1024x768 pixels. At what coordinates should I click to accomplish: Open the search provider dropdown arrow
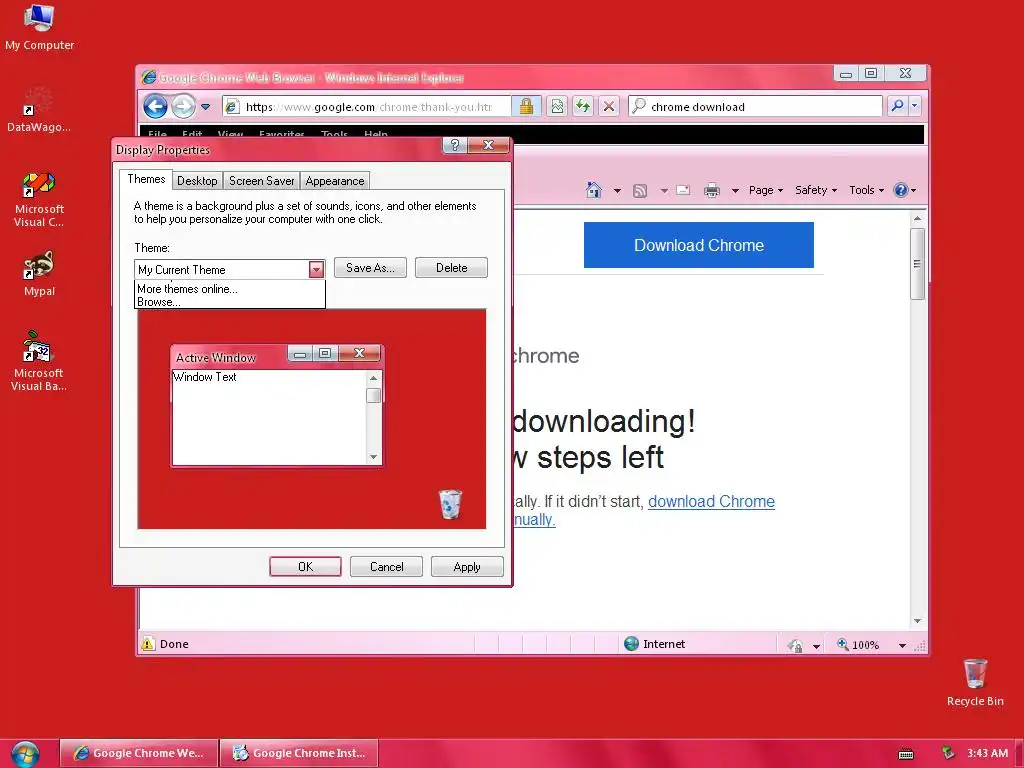click(914, 106)
